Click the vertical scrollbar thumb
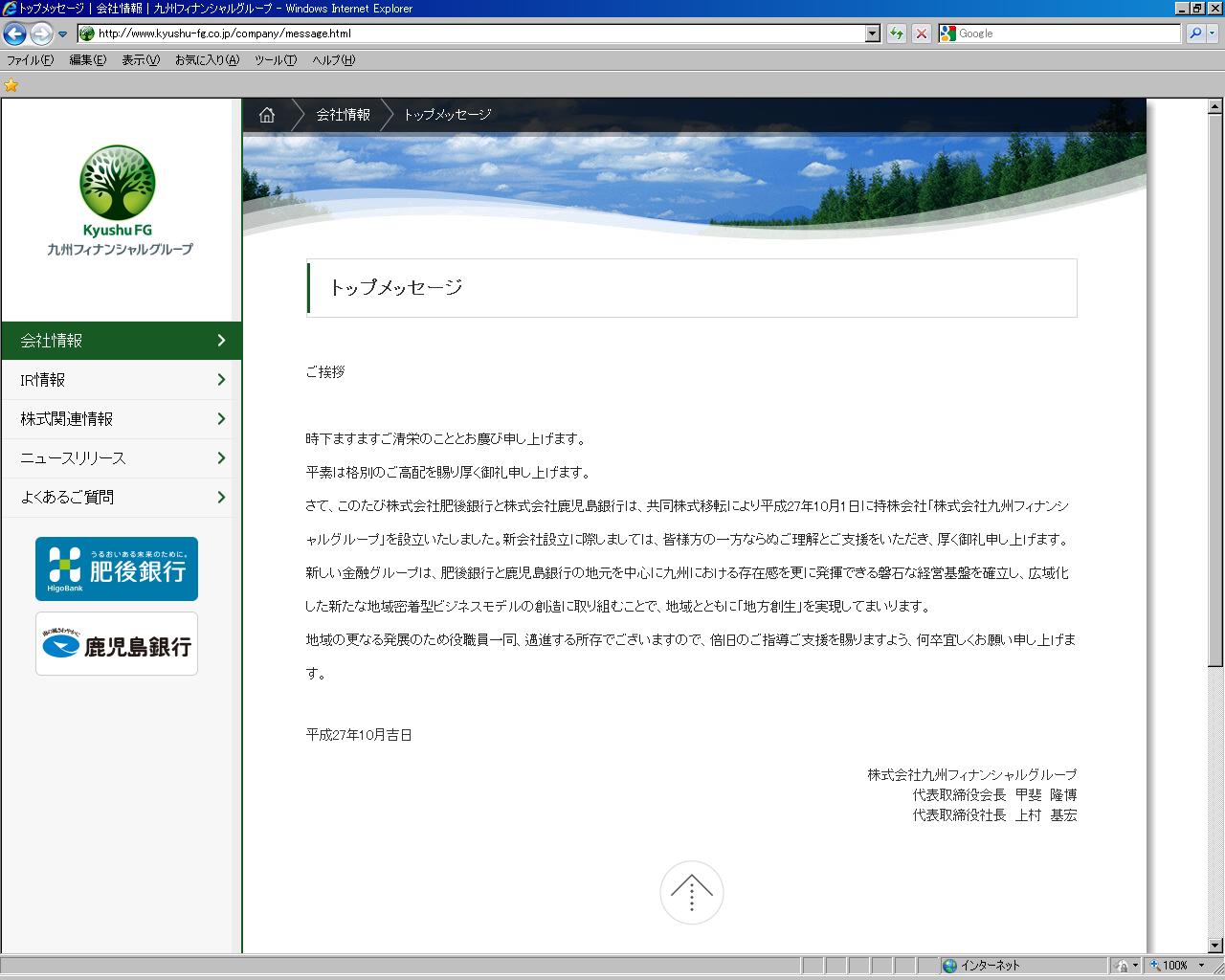This screenshot has width=1225, height=980. 1215,390
